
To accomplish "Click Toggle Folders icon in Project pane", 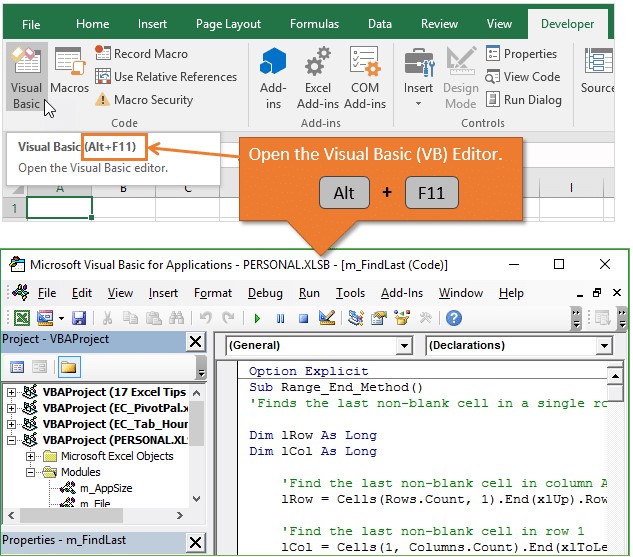I will pos(69,367).
